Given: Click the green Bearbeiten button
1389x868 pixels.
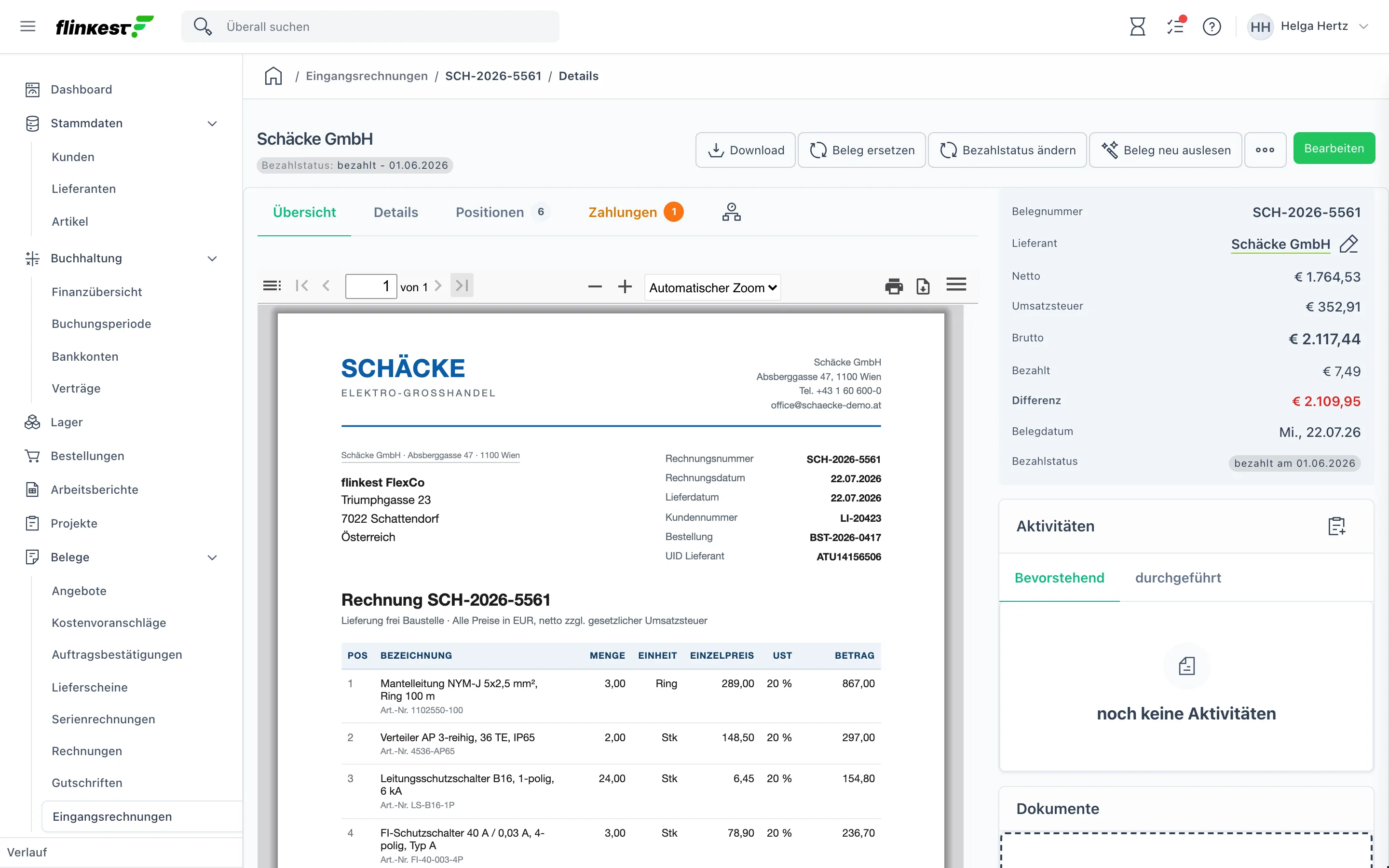Looking at the screenshot, I should (1334, 148).
